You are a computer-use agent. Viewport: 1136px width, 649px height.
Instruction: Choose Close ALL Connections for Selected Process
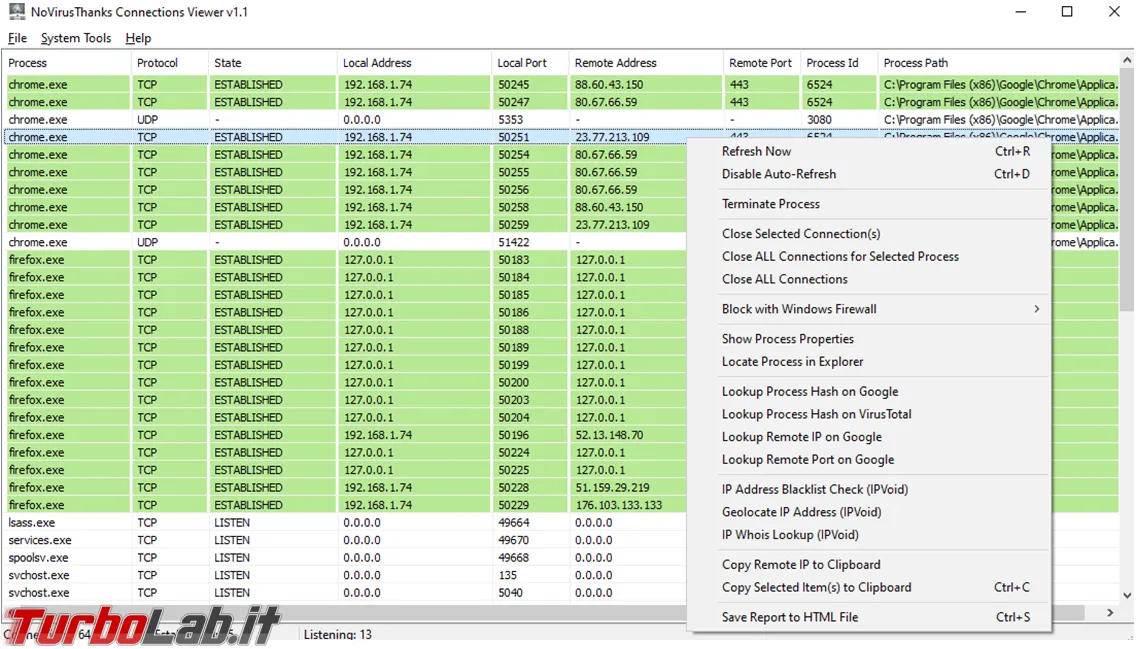(868, 256)
